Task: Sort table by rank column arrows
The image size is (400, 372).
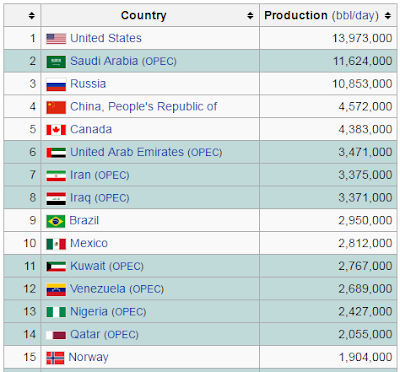Action: pyautogui.click(x=32, y=15)
